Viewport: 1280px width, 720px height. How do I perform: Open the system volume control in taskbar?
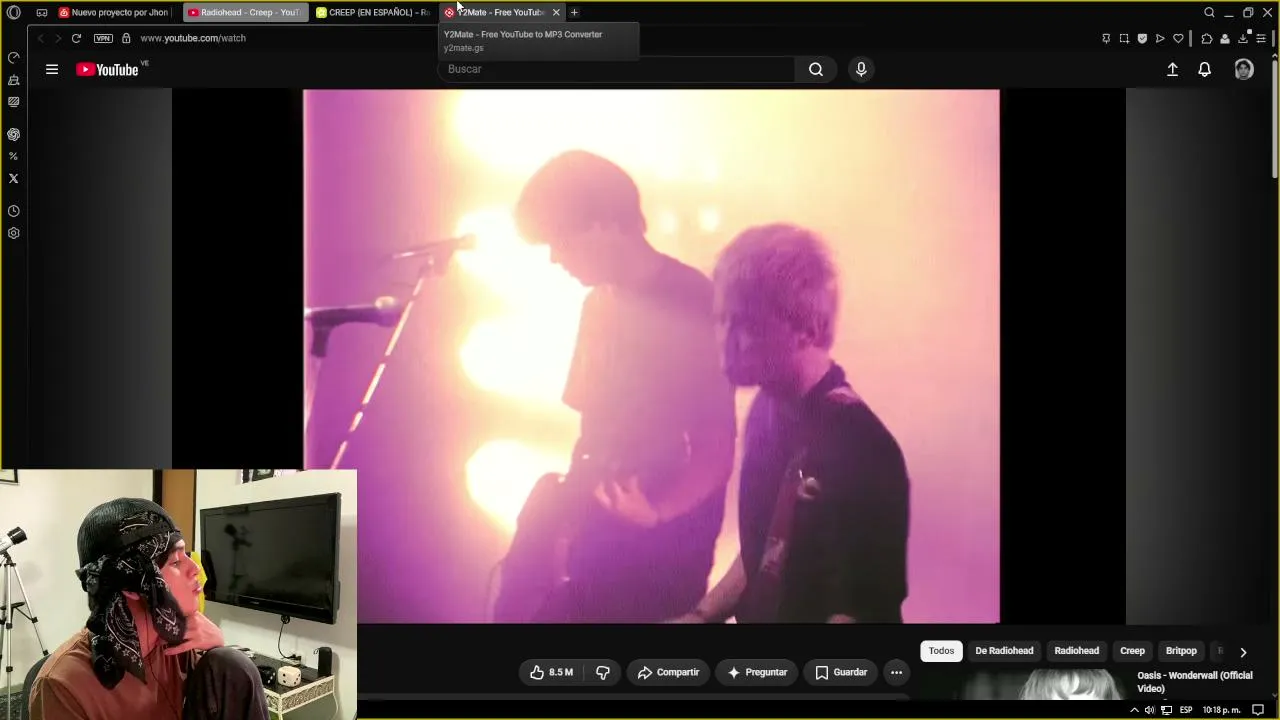[x=1150, y=710]
